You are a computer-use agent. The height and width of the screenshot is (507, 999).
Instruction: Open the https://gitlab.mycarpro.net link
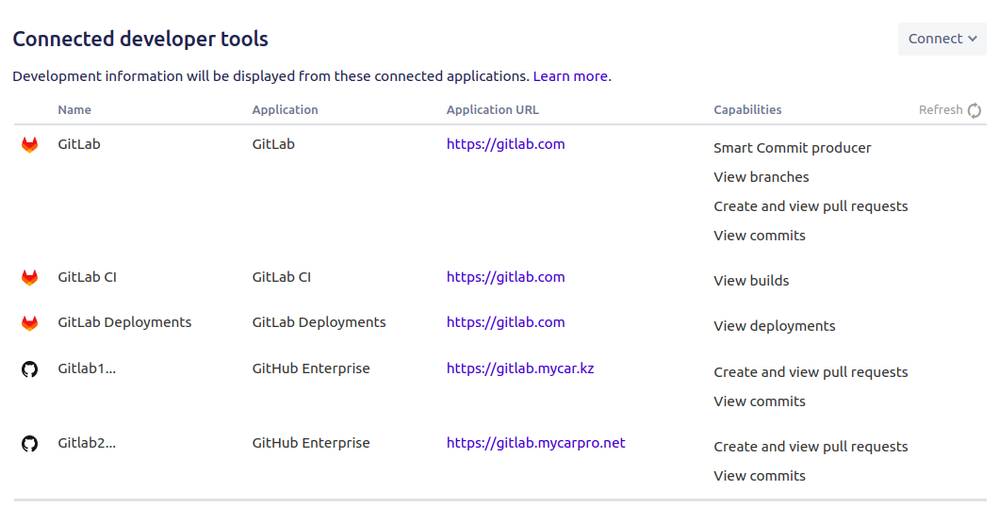tap(536, 443)
